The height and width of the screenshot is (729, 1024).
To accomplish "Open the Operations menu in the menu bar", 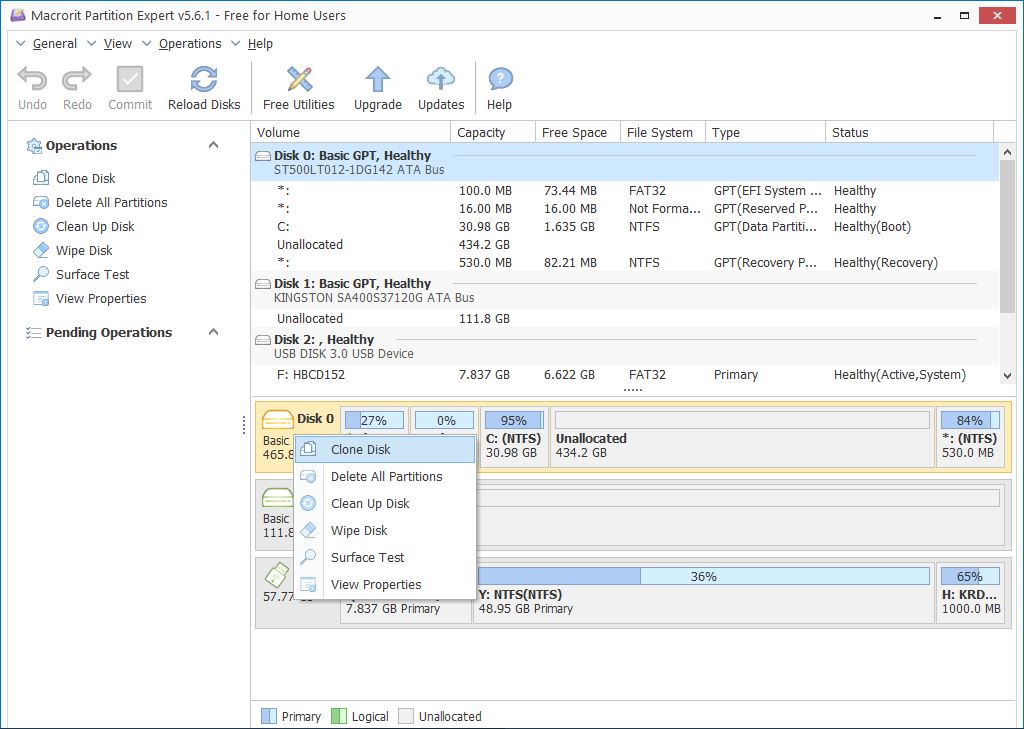I will click(190, 43).
